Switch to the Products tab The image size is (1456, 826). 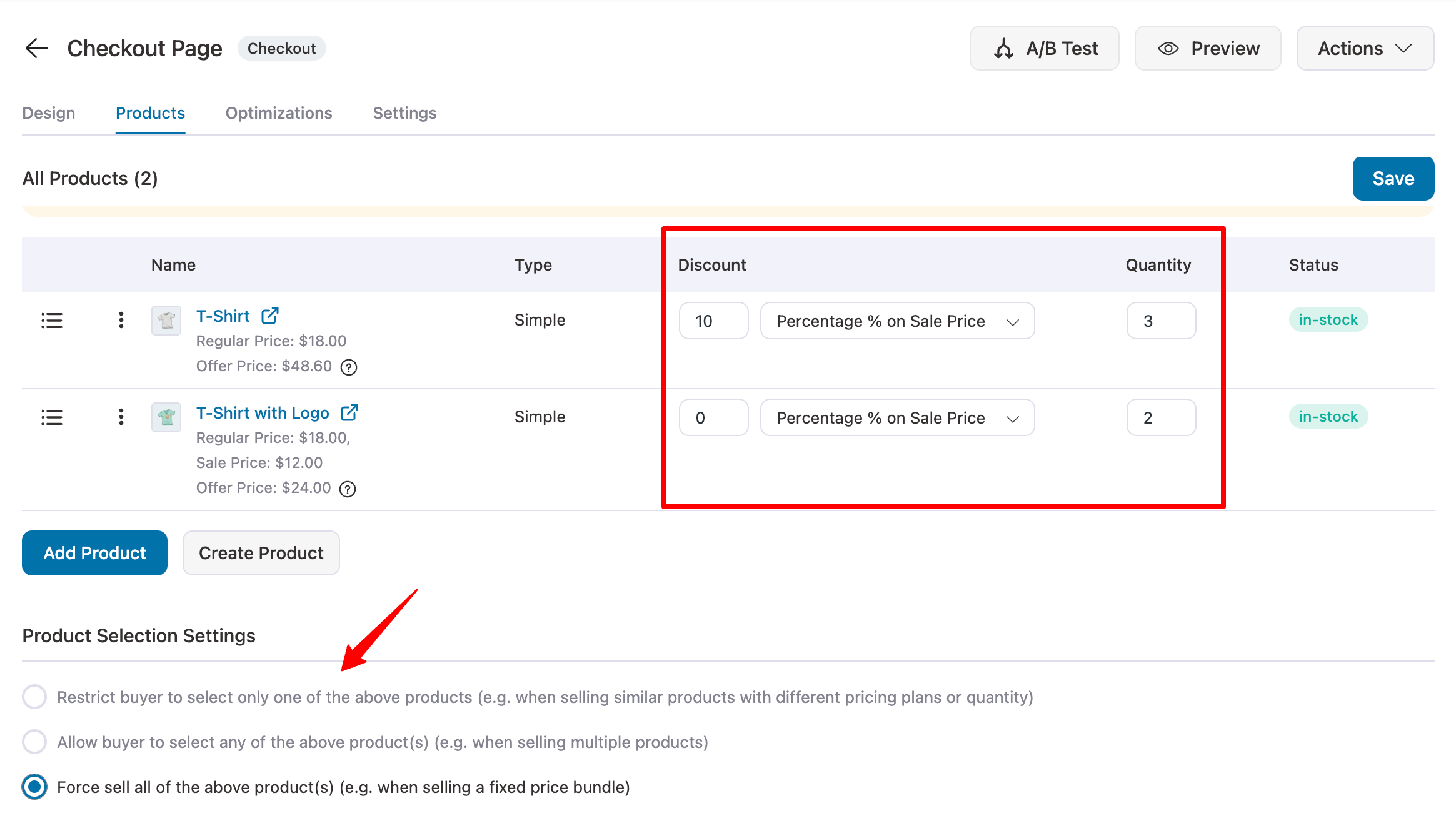(x=150, y=113)
